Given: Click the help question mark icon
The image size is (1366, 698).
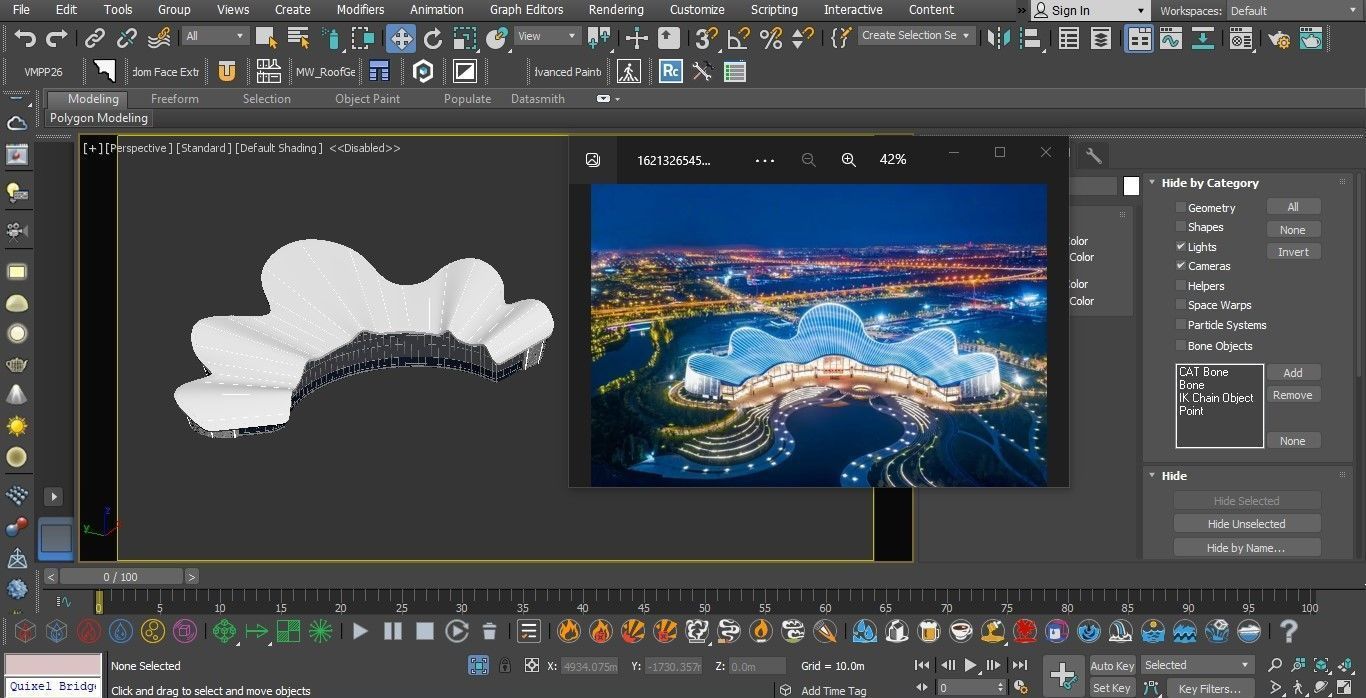Looking at the screenshot, I should pyautogui.click(x=1289, y=631).
